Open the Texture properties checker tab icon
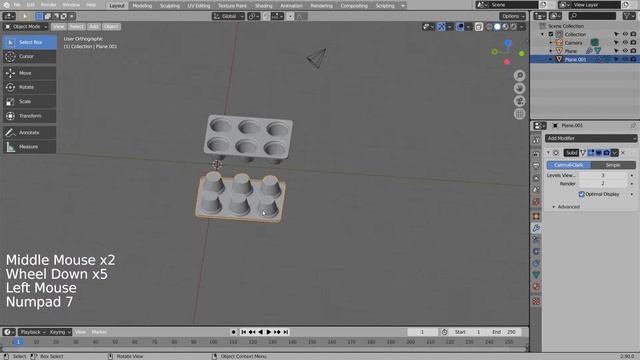 [536, 301]
